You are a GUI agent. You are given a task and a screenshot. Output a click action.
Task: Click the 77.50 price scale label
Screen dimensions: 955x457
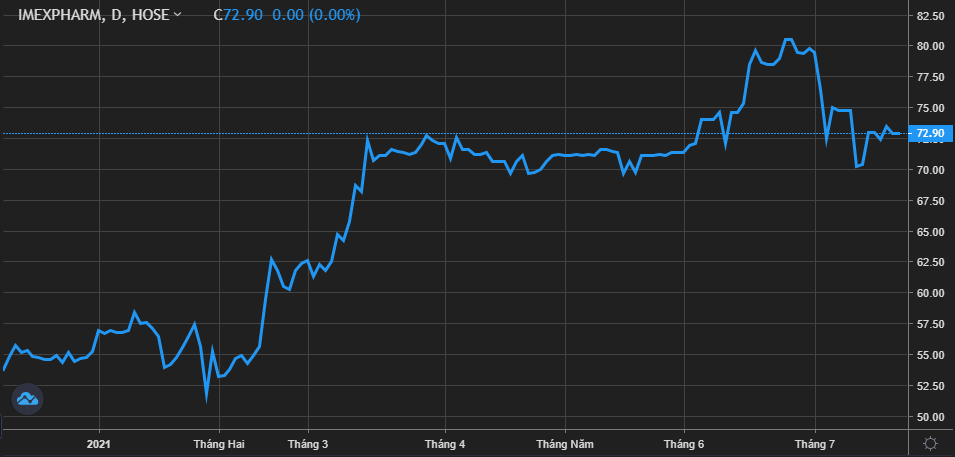point(931,77)
